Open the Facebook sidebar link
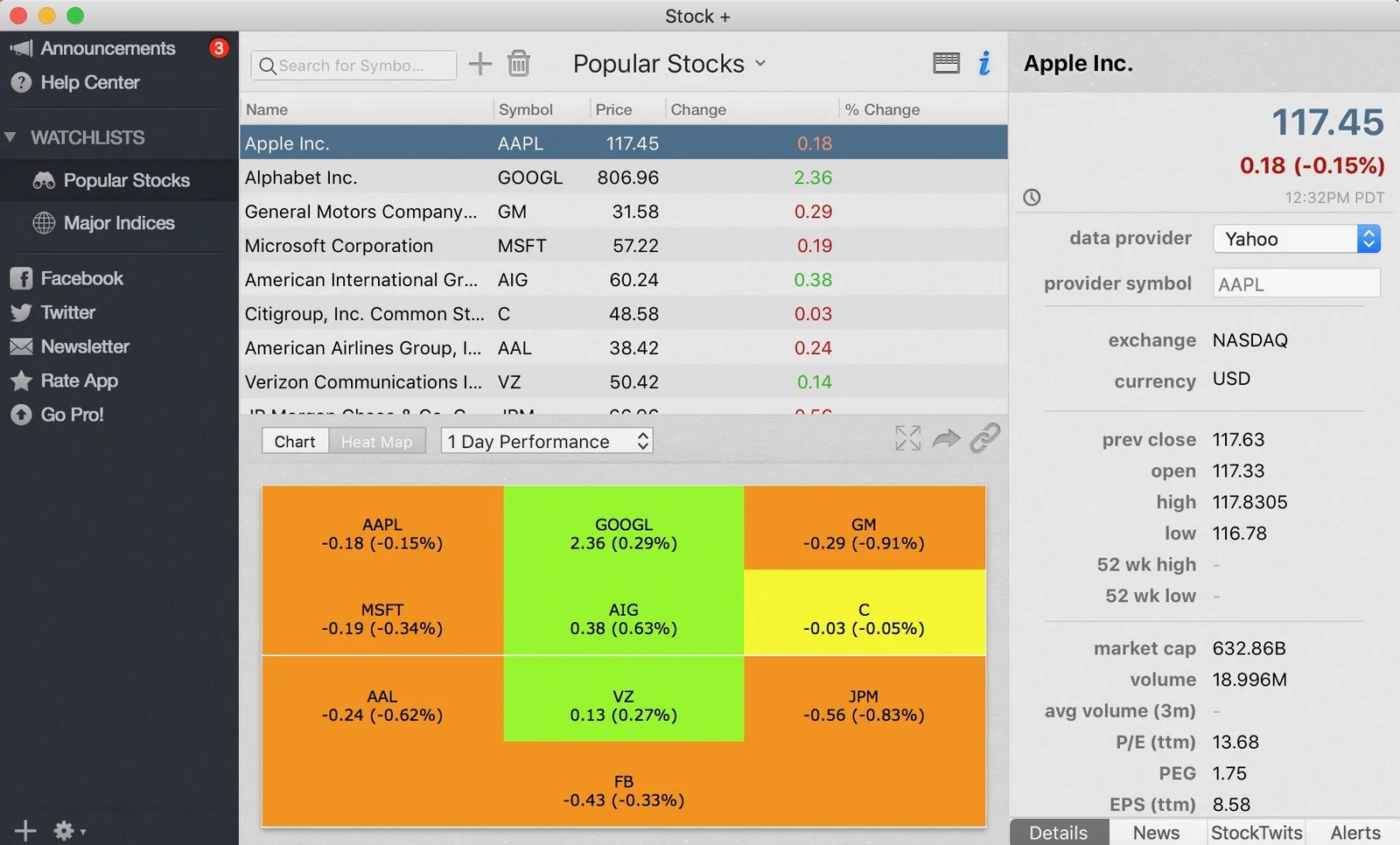This screenshot has width=1400, height=845. tap(67, 278)
